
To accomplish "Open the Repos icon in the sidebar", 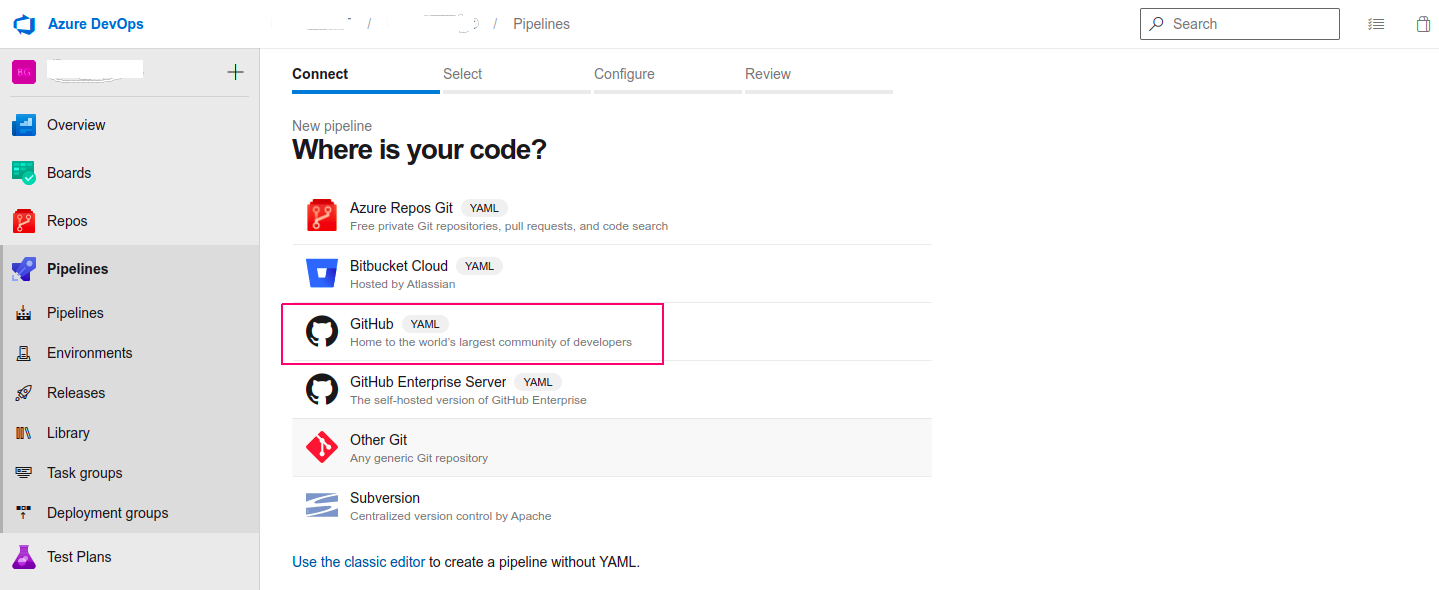I will tap(24, 221).
